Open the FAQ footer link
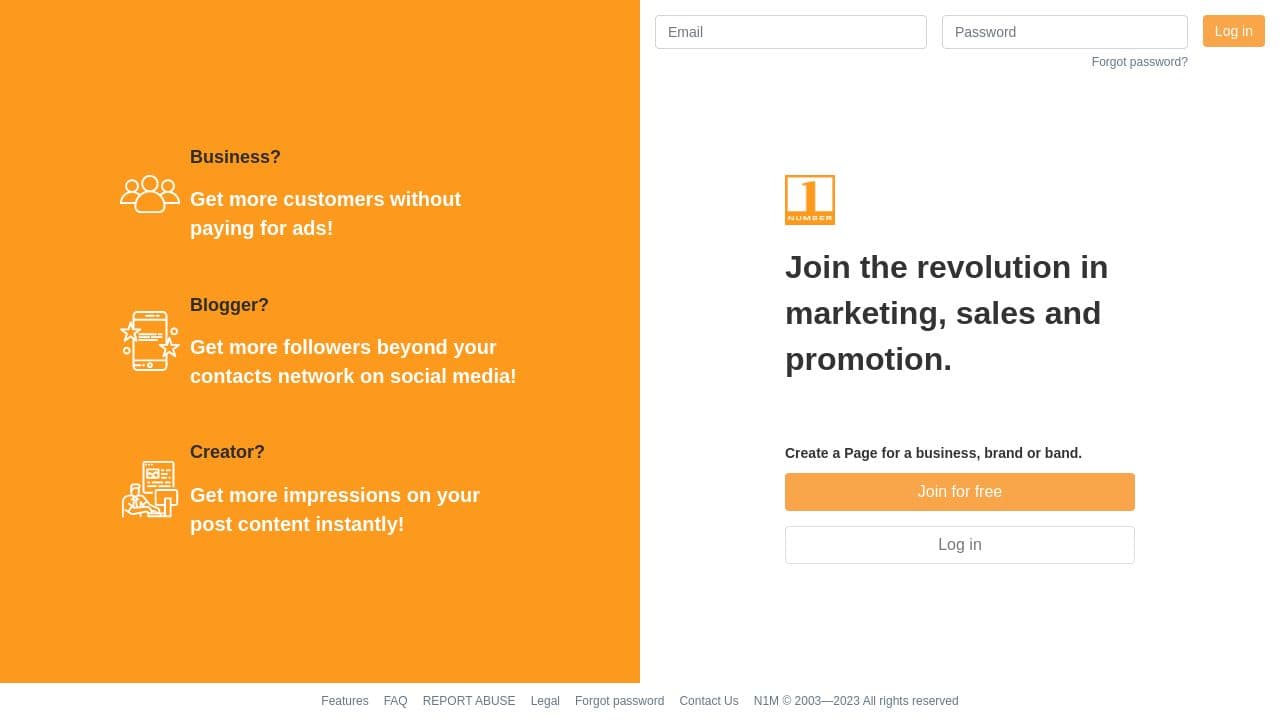Image resolution: width=1280 pixels, height=720 pixels. tap(395, 701)
